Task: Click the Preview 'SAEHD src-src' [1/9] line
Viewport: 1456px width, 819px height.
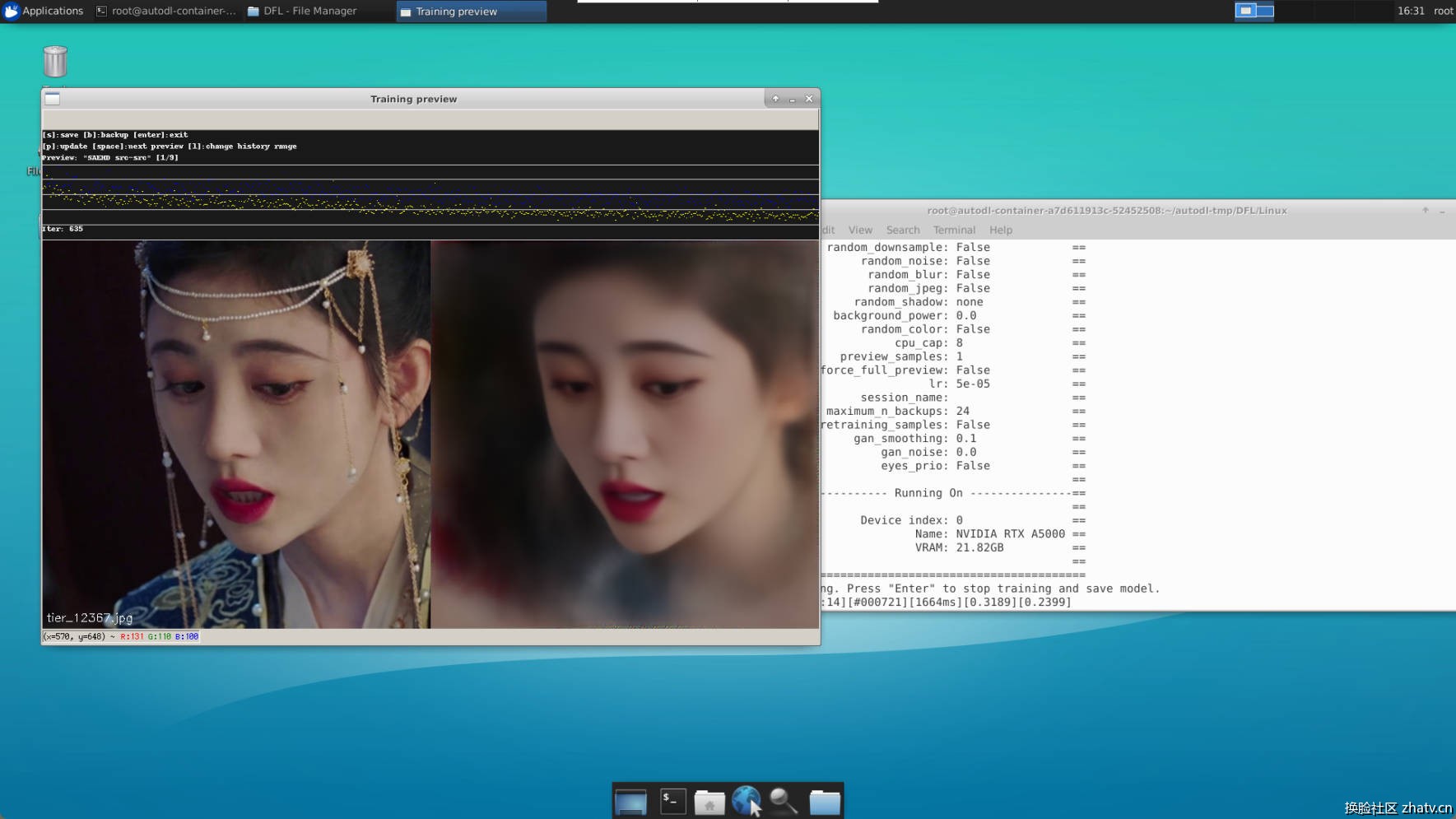Action: coord(110,157)
